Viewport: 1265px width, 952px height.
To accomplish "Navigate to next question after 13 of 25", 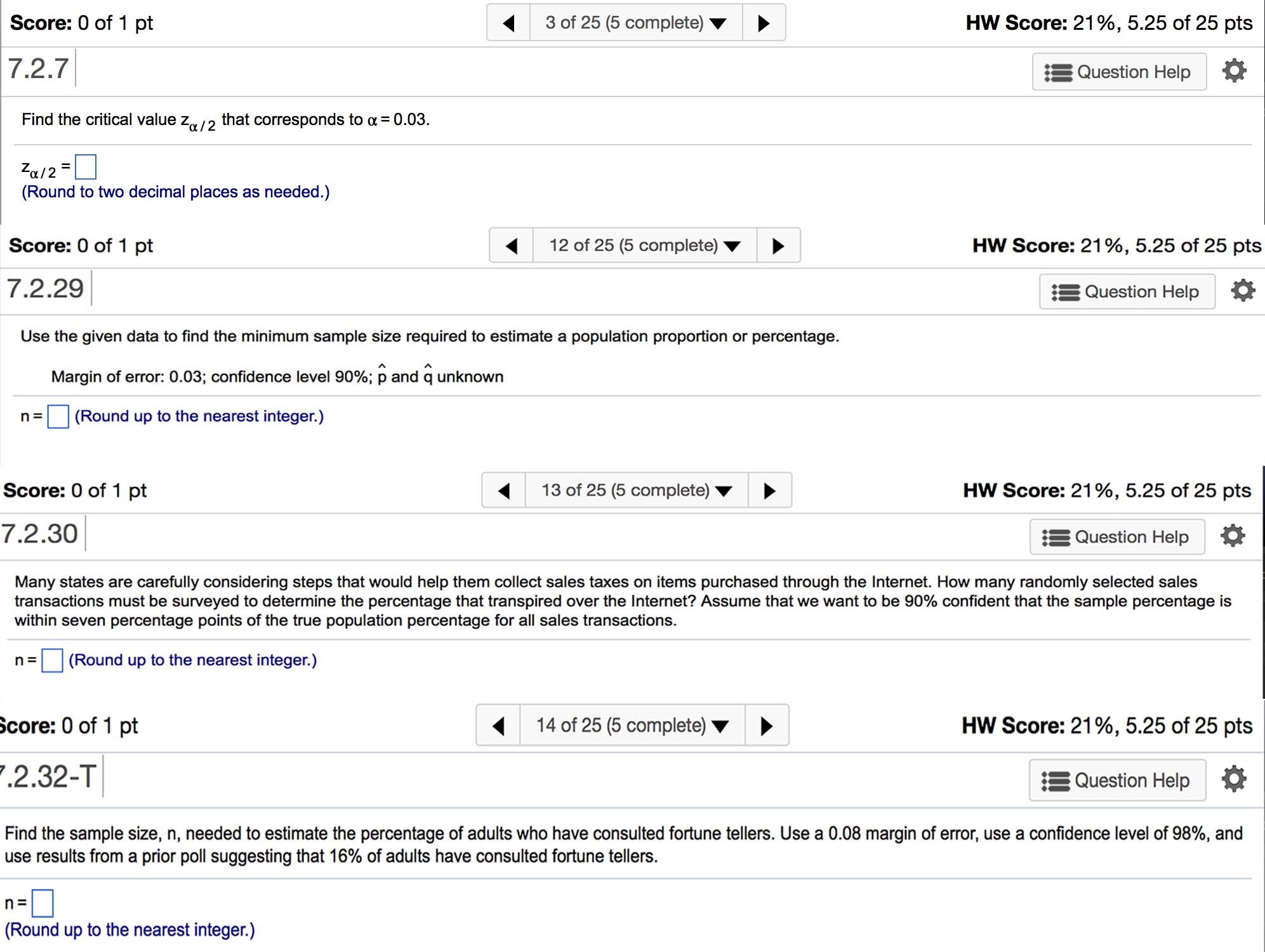I will (x=769, y=491).
